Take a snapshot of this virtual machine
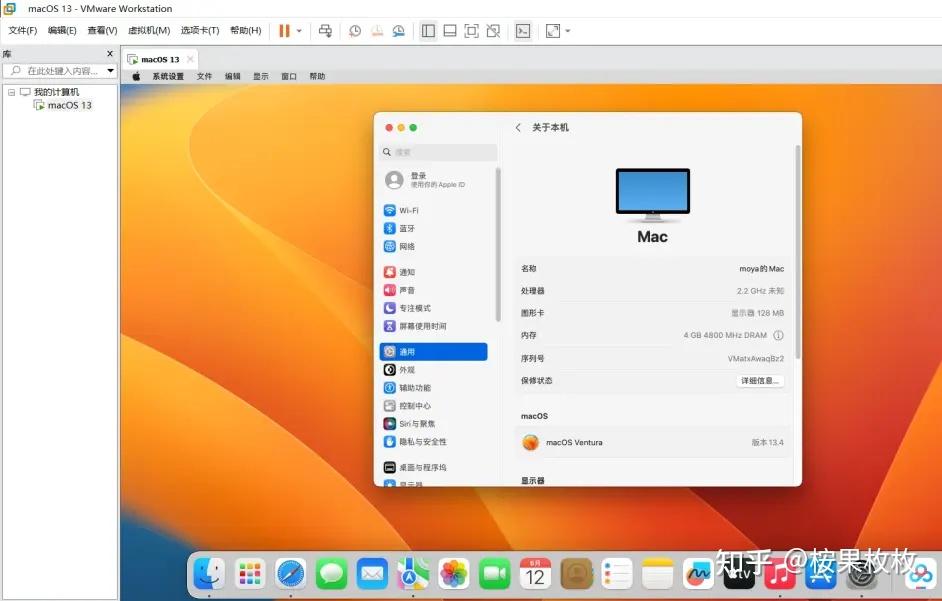Viewport: 942px width, 601px height. [355, 31]
